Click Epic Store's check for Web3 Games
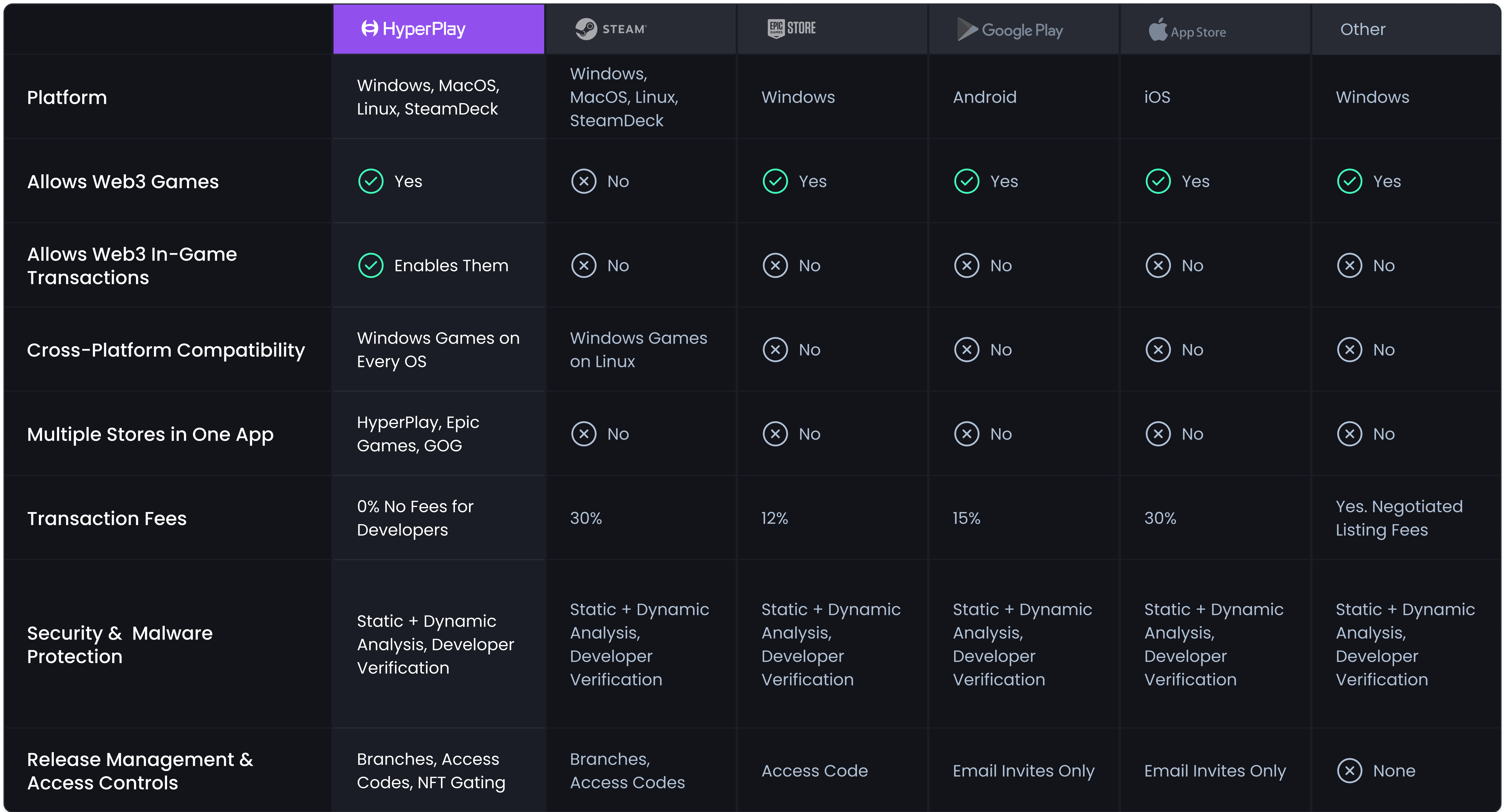The height and width of the screenshot is (812, 1505). 775,182
